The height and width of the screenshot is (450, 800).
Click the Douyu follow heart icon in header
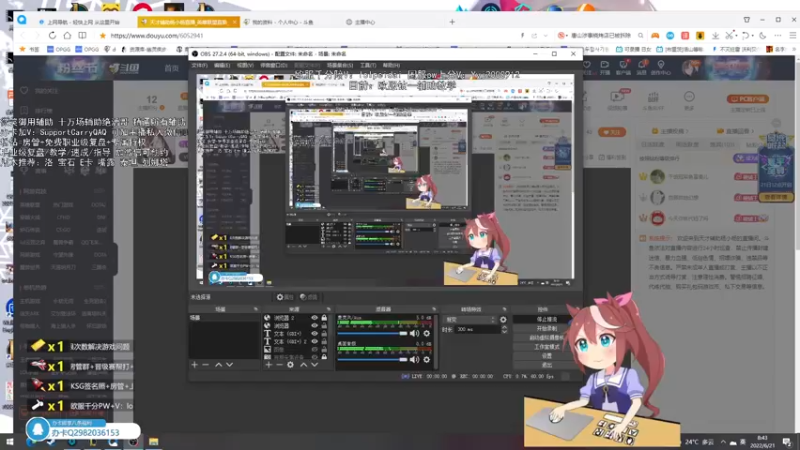coord(586,65)
